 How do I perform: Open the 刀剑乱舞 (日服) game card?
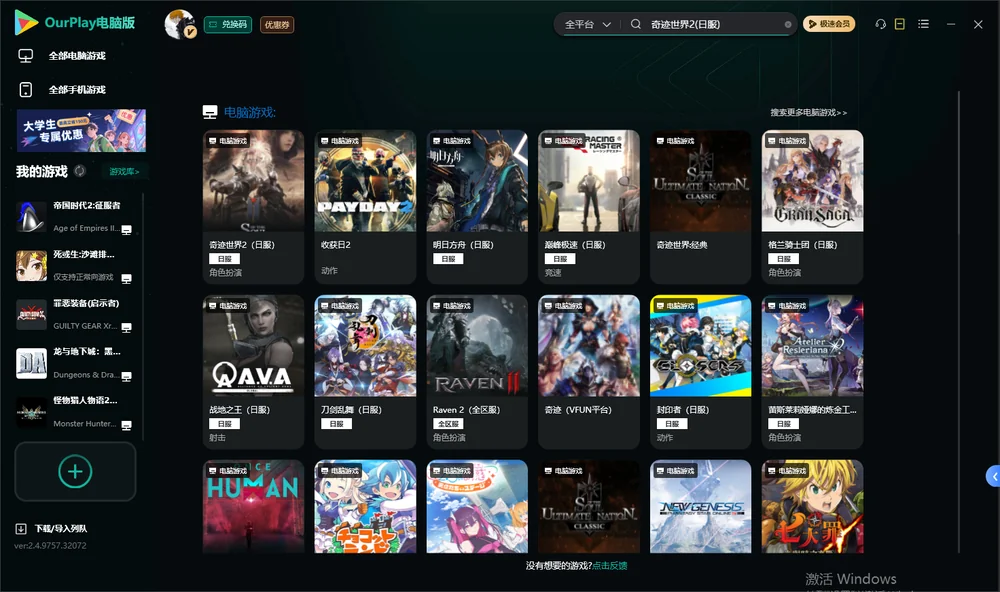[x=365, y=371]
